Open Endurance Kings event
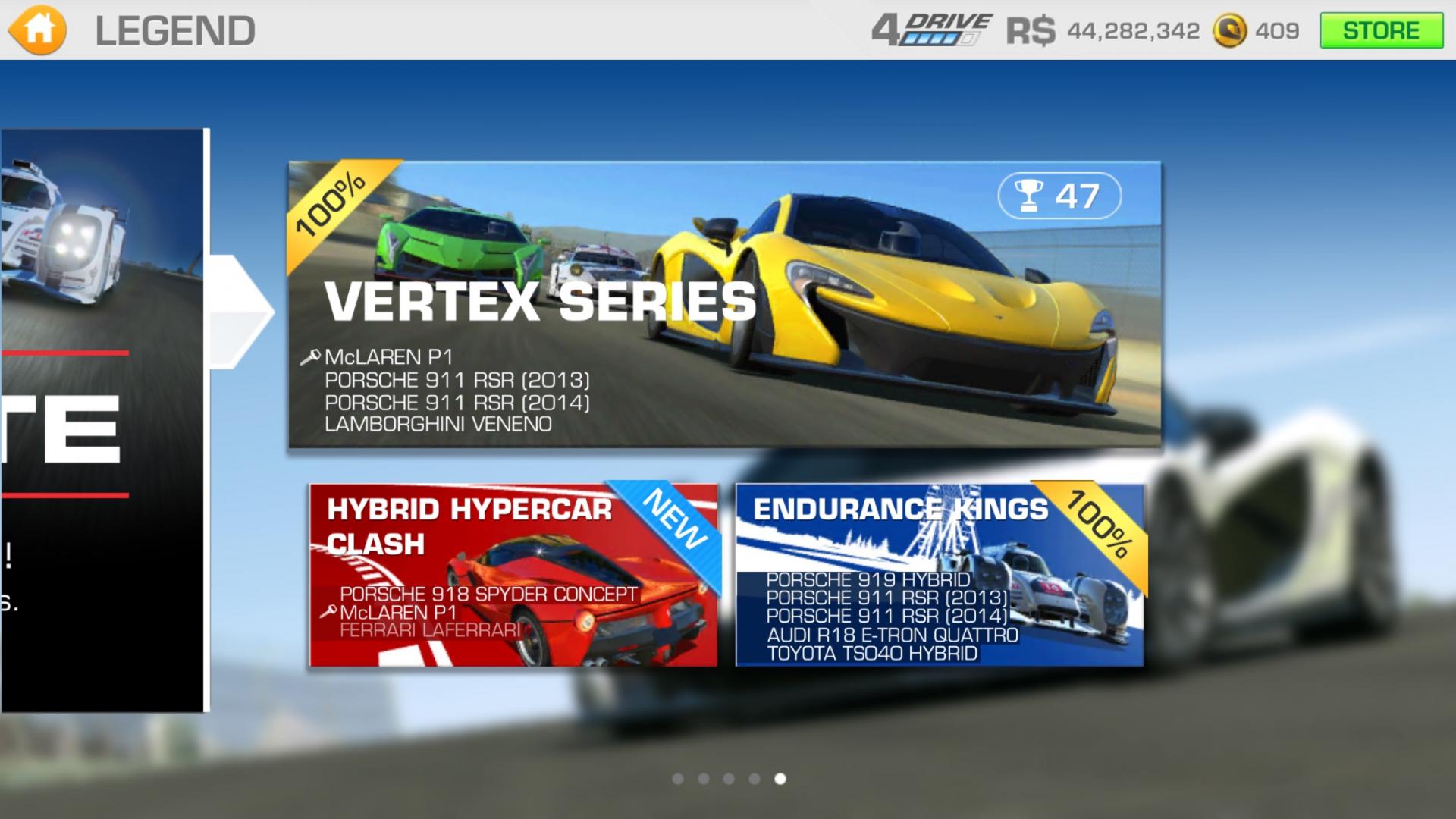Screen dimensions: 1456x819 (x=940, y=575)
